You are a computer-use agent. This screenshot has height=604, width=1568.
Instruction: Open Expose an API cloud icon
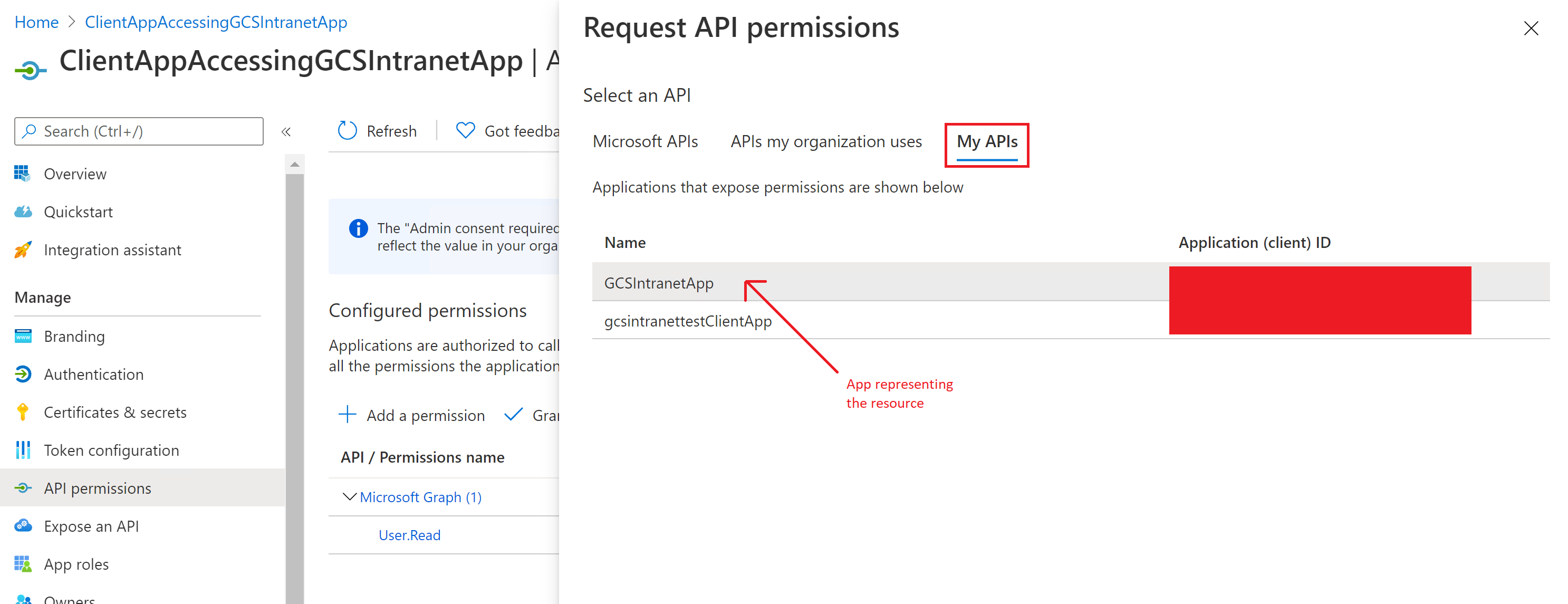click(23, 525)
